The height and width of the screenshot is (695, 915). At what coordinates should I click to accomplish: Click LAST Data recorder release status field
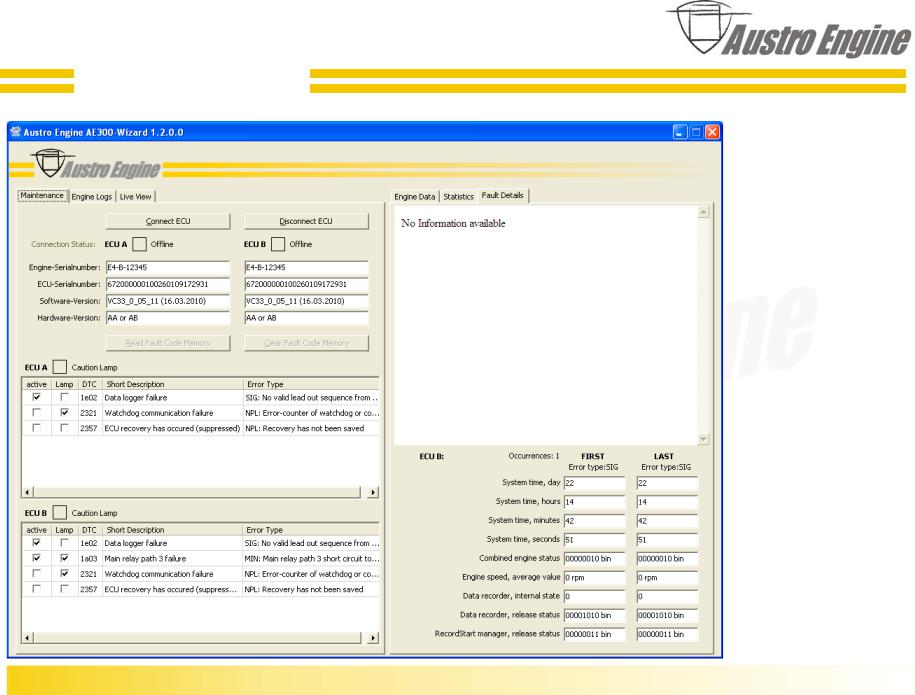pyautogui.click(x=667, y=615)
